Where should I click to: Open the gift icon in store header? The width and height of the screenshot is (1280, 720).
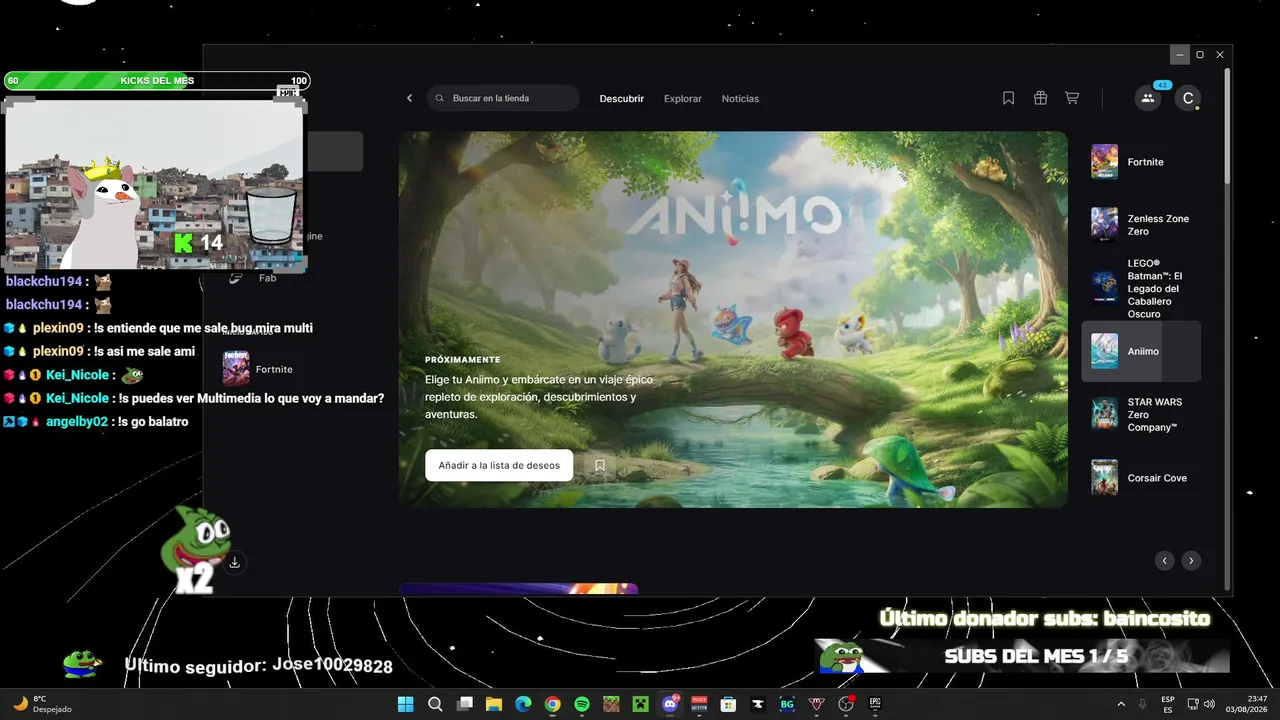[1040, 98]
